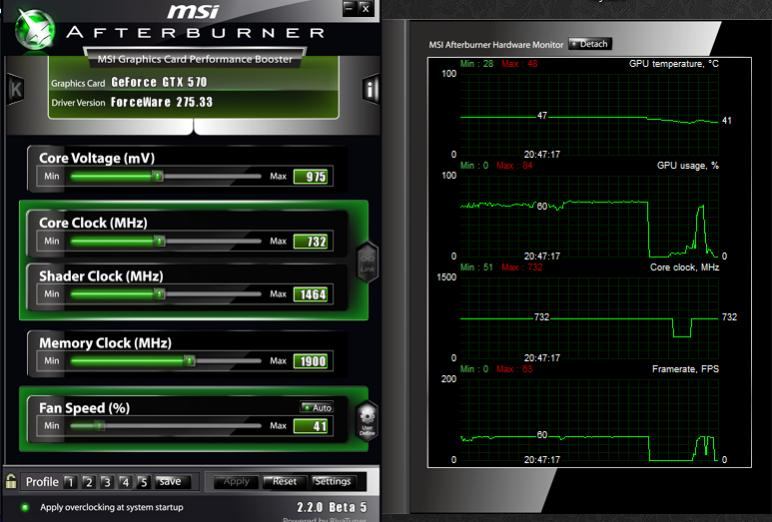Viewport: 772px width, 522px height.
Task: Click the Framerate FPS graph
Action: click(x=589, y=420)
